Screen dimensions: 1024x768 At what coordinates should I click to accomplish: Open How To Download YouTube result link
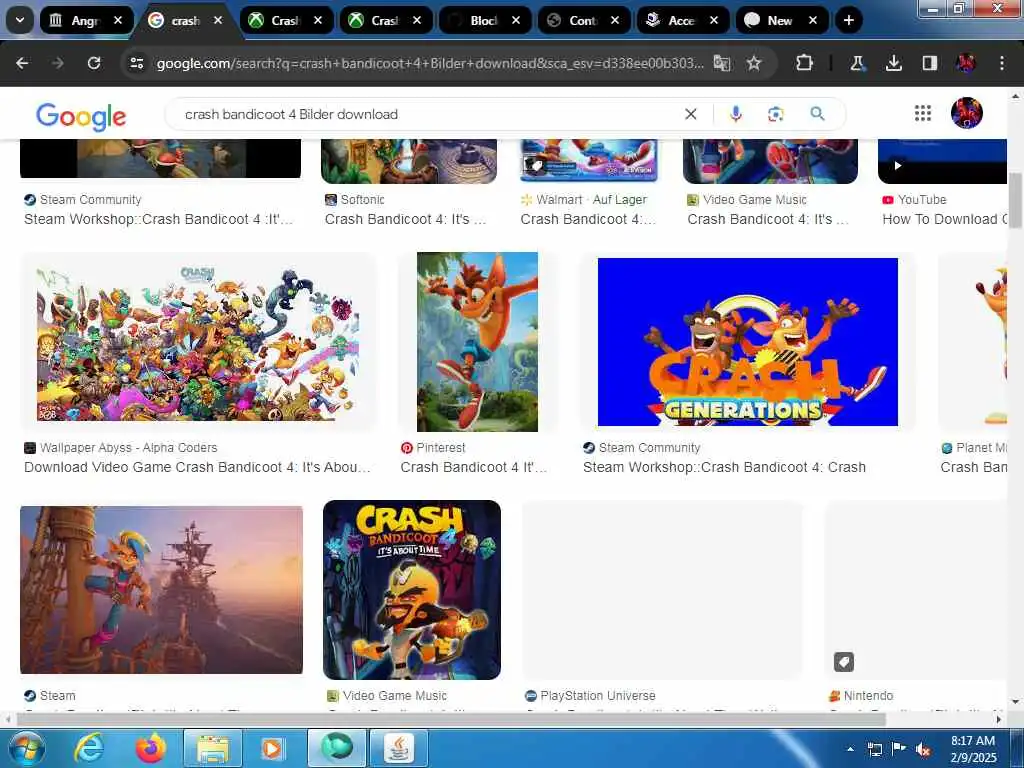point(944,219)
